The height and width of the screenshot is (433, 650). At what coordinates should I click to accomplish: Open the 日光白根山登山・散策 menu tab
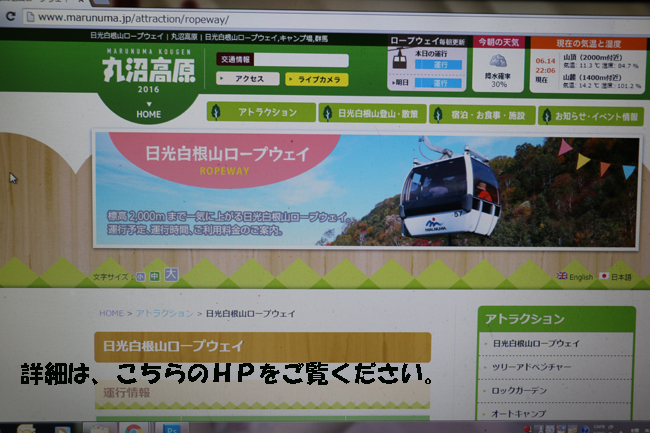[x=372, y=114]
